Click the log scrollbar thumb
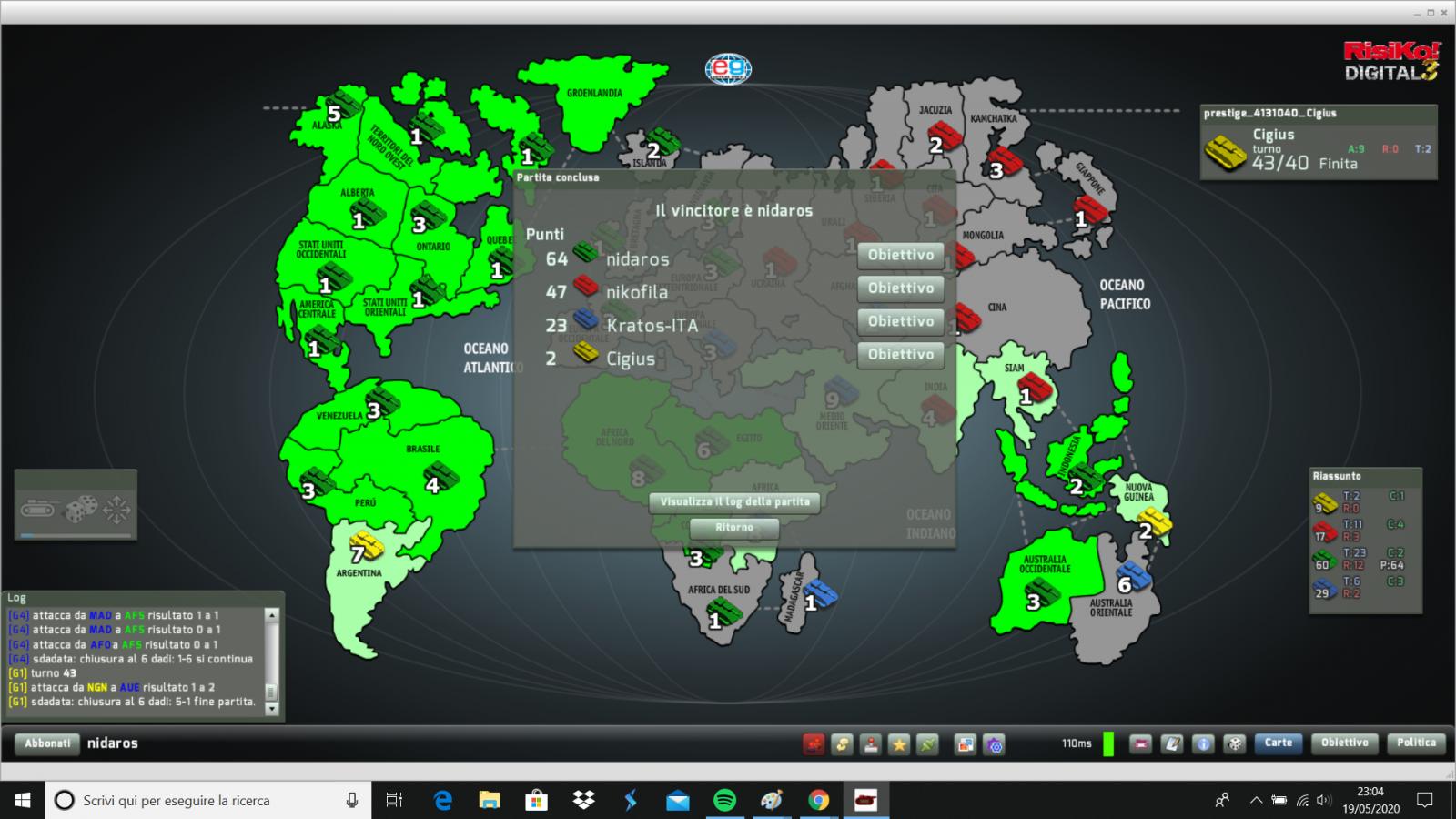 click(x=271, y=693)
